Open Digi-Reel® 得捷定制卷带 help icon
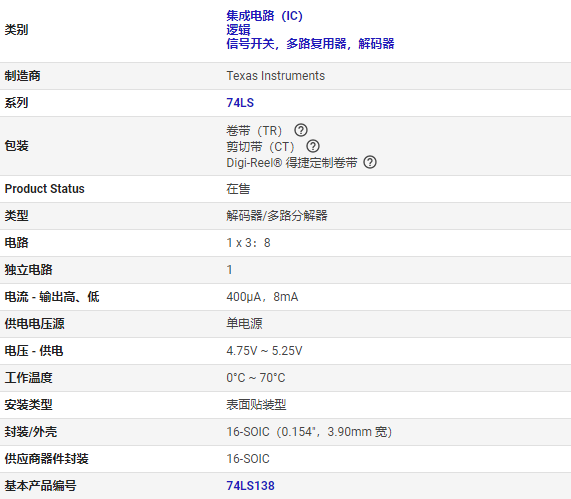The image size is (571, 499). [370, 162]
